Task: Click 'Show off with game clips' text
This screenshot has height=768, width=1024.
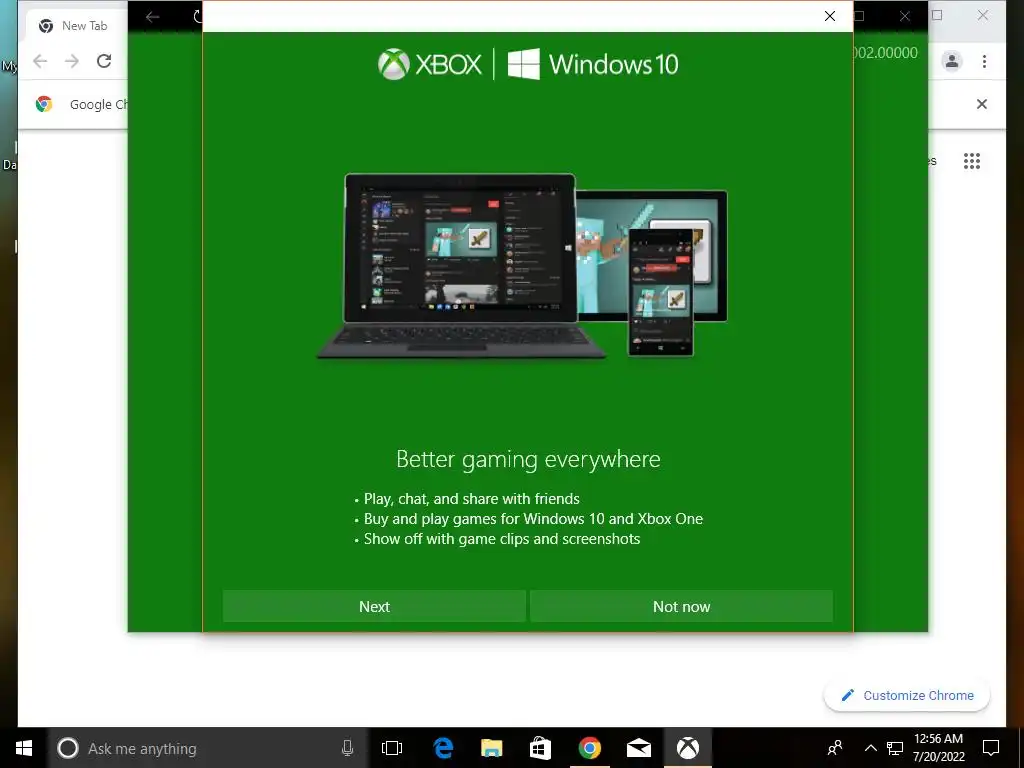Action: pos(502,539)
